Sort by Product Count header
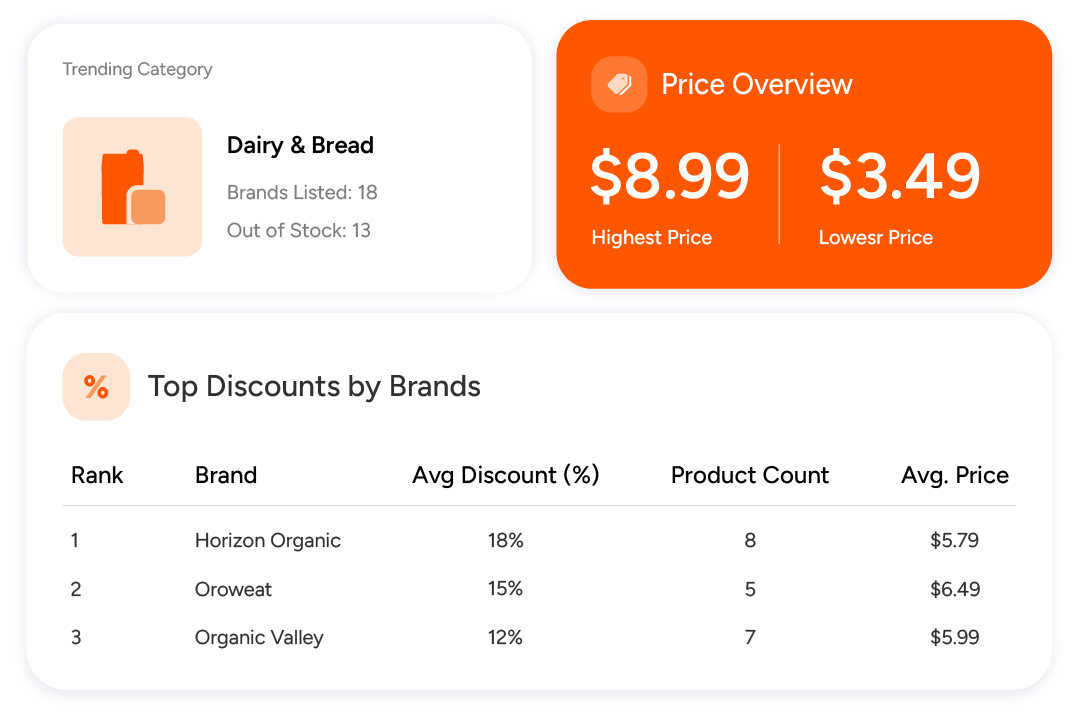The image size is (1081, 719). point(750,475)
